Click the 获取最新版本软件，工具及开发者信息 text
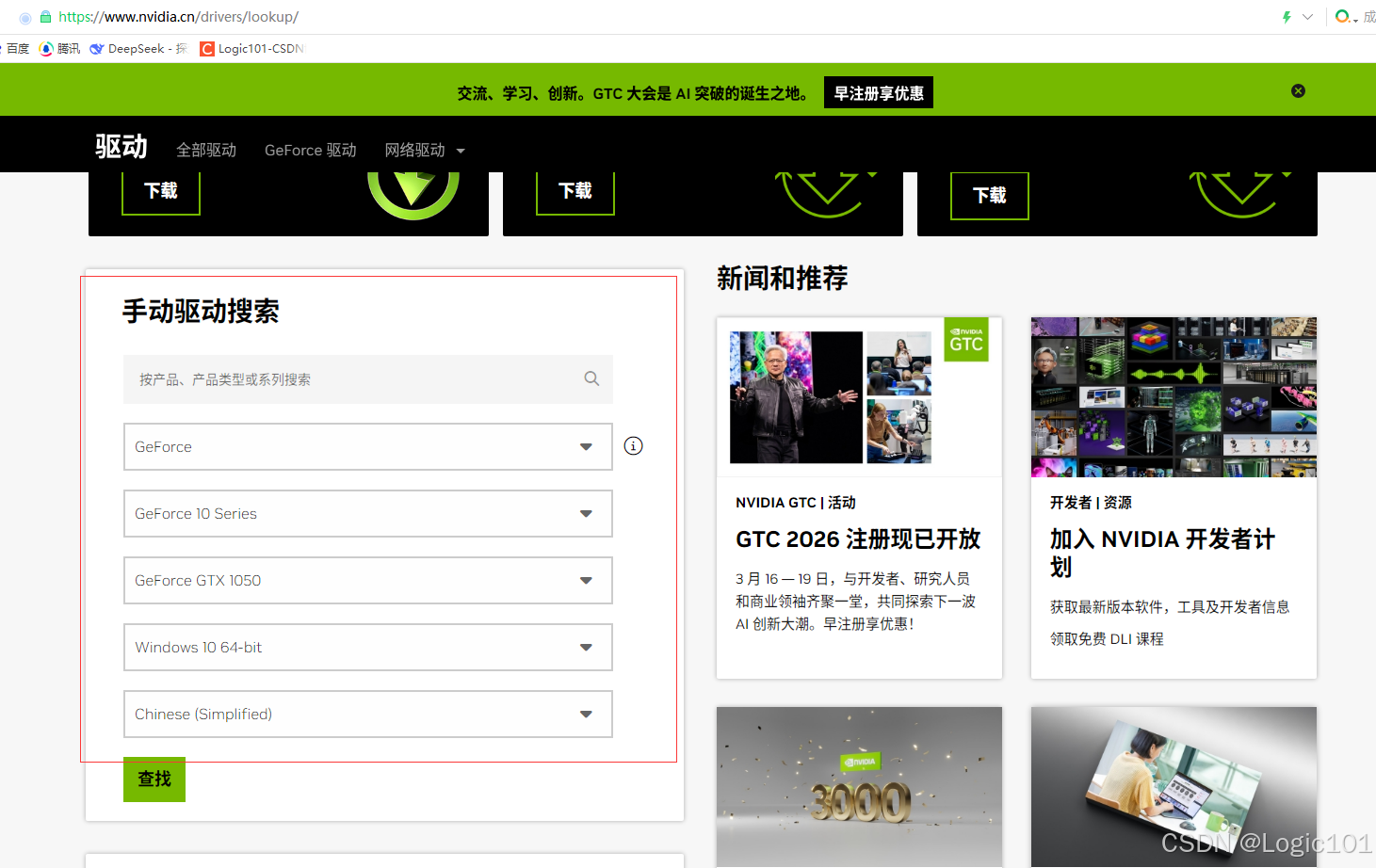The image size is (1376, 868). pos(1170,607)
